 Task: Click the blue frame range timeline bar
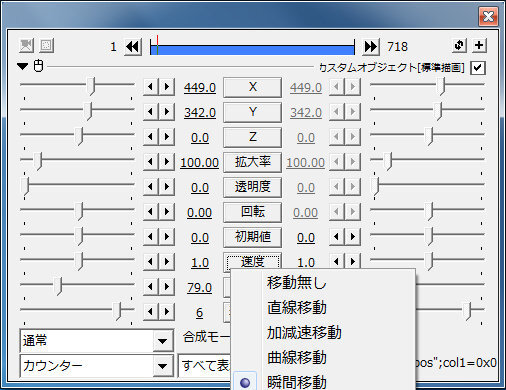(252, 50)
